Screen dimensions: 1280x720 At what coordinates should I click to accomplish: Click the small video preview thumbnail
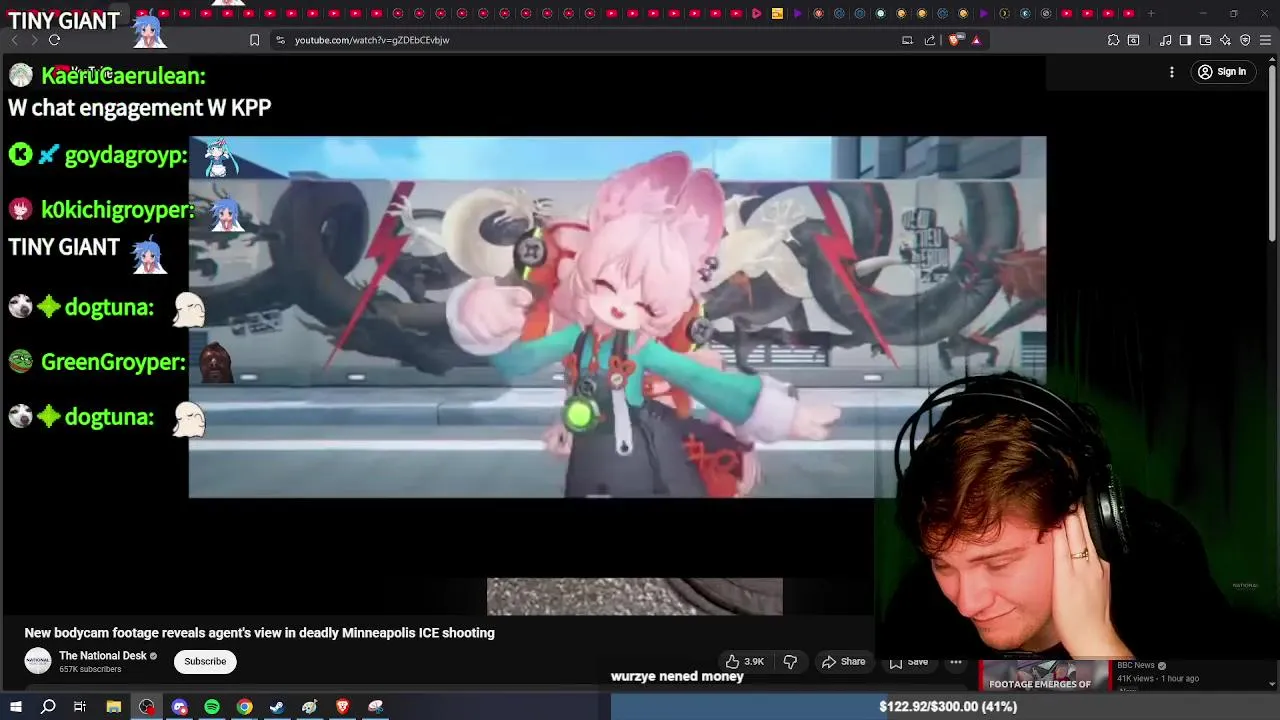coord(635,596)
